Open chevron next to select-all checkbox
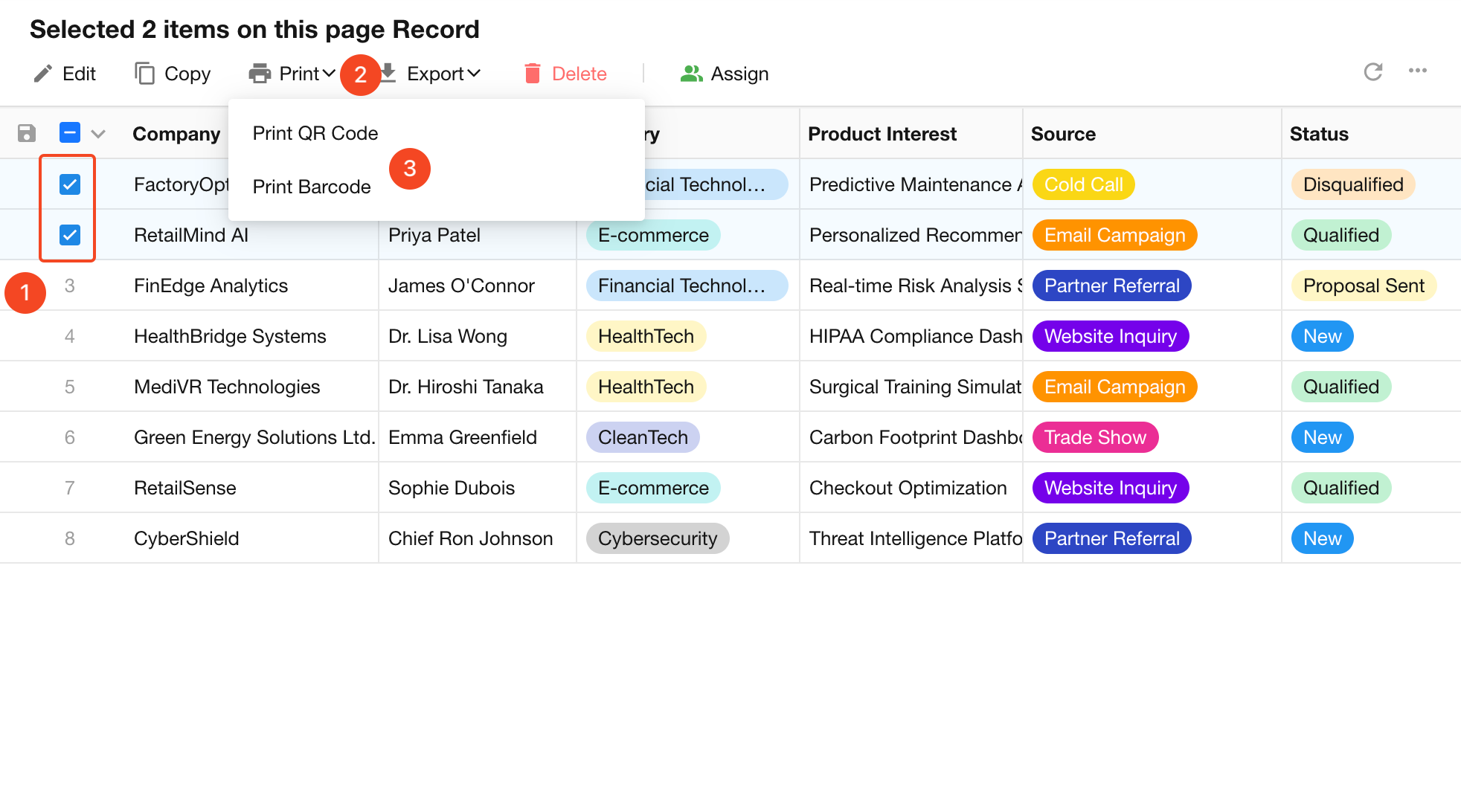Viewport: 1461px width, 812px height. [98, 134]
